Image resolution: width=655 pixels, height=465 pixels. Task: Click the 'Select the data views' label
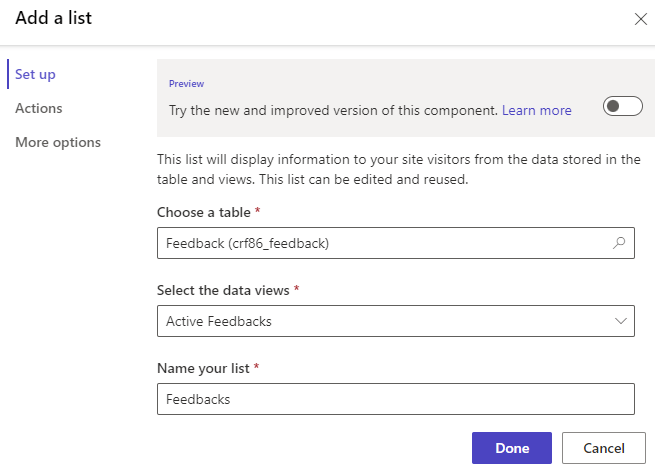(x=226, y=291)
